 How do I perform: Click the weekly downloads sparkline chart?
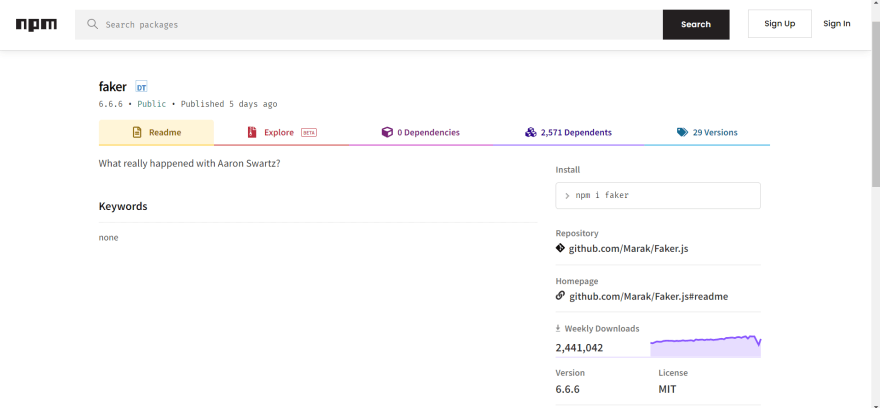tap(705, 346)
